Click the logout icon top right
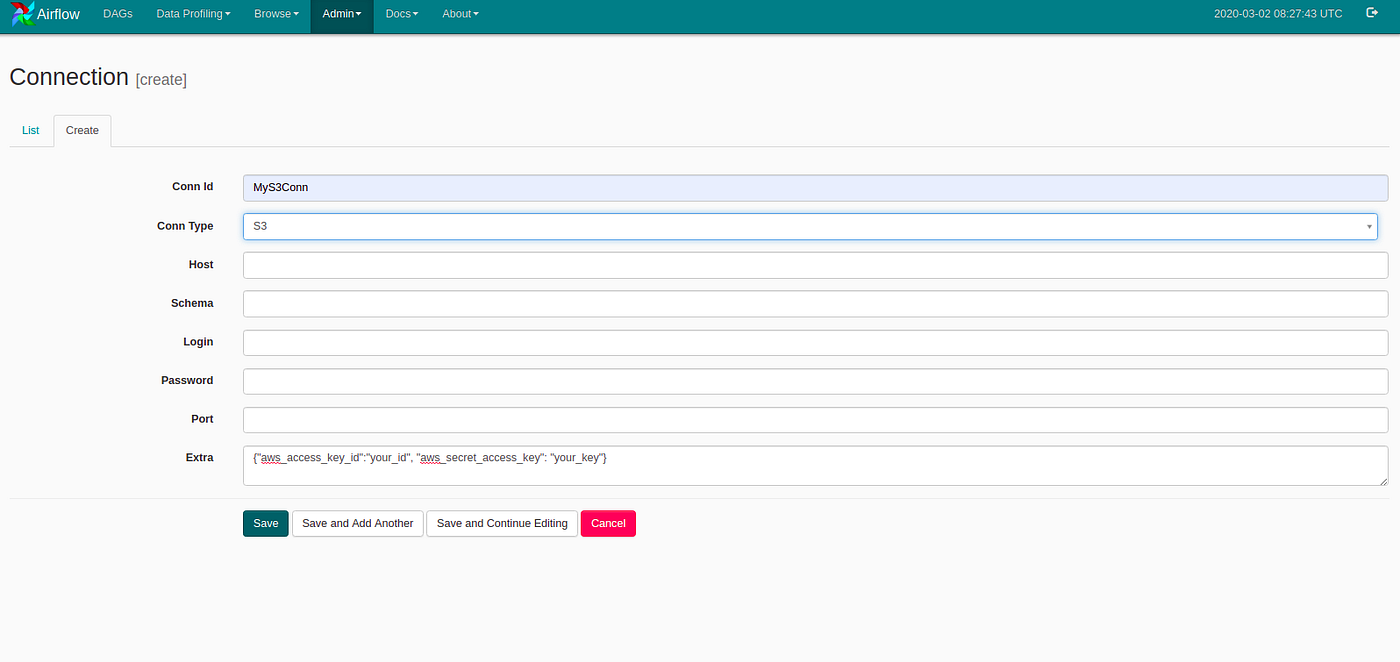The image size is (1400, 662). click(1371, 13)
